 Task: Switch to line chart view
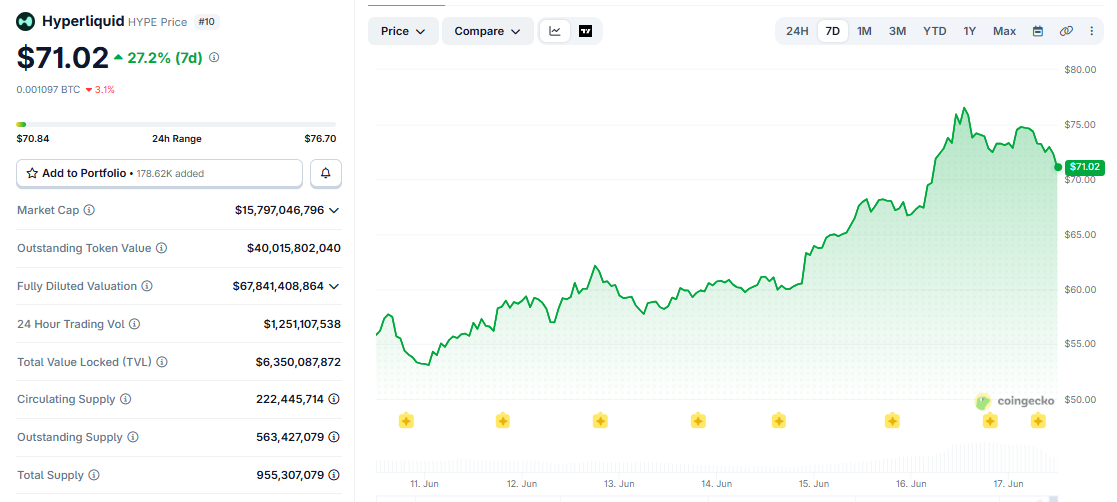tap(555, 31)
